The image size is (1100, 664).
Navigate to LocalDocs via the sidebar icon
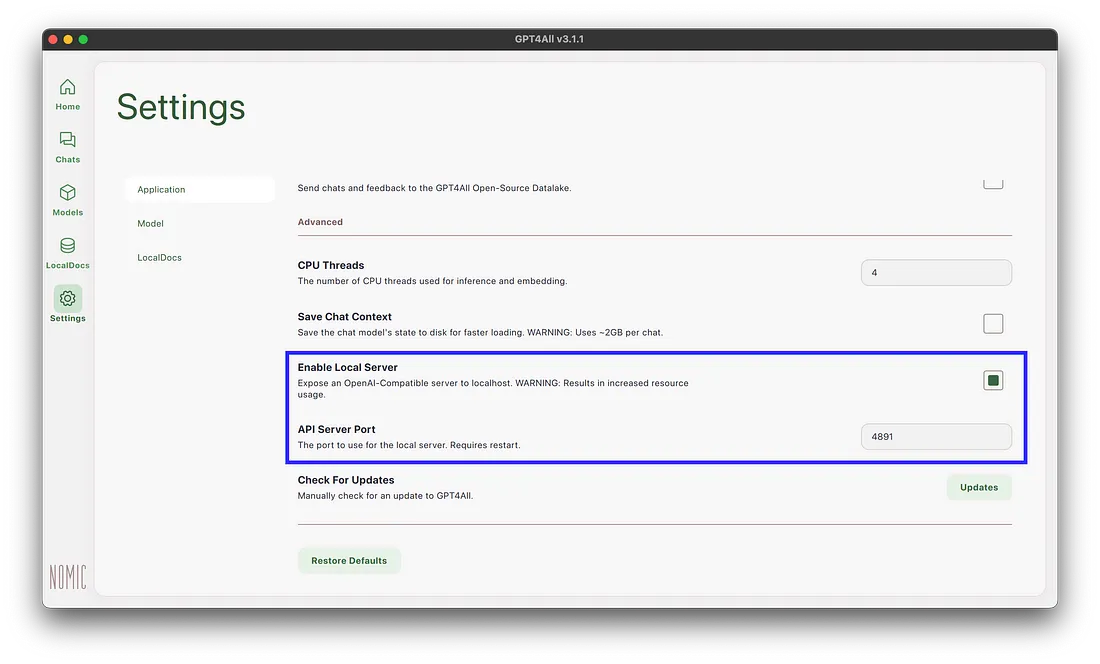(67, 252)
